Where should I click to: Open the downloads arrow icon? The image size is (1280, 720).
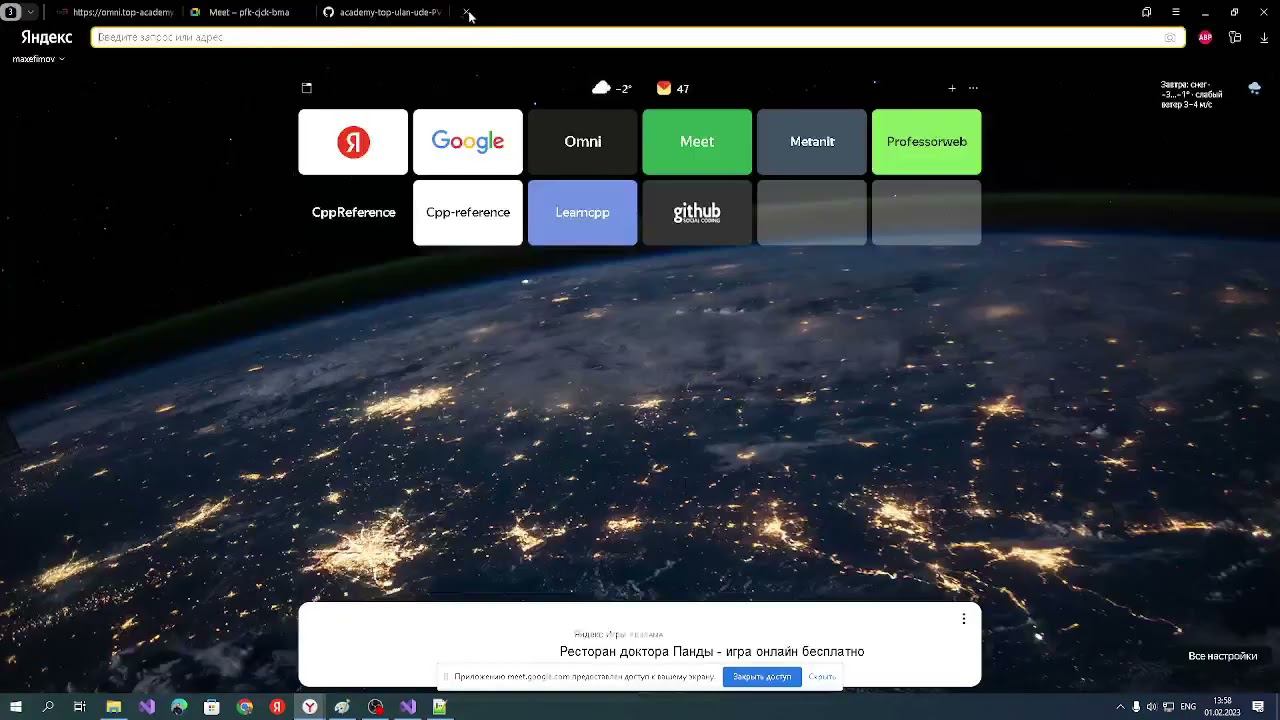click(x=1264, y=37)
